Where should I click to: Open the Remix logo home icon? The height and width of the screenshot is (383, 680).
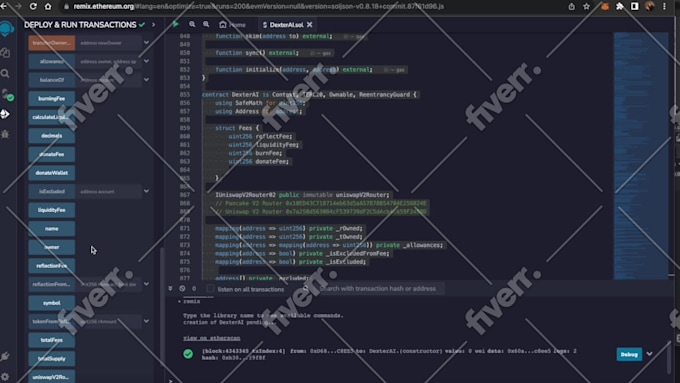coord(7,29)
